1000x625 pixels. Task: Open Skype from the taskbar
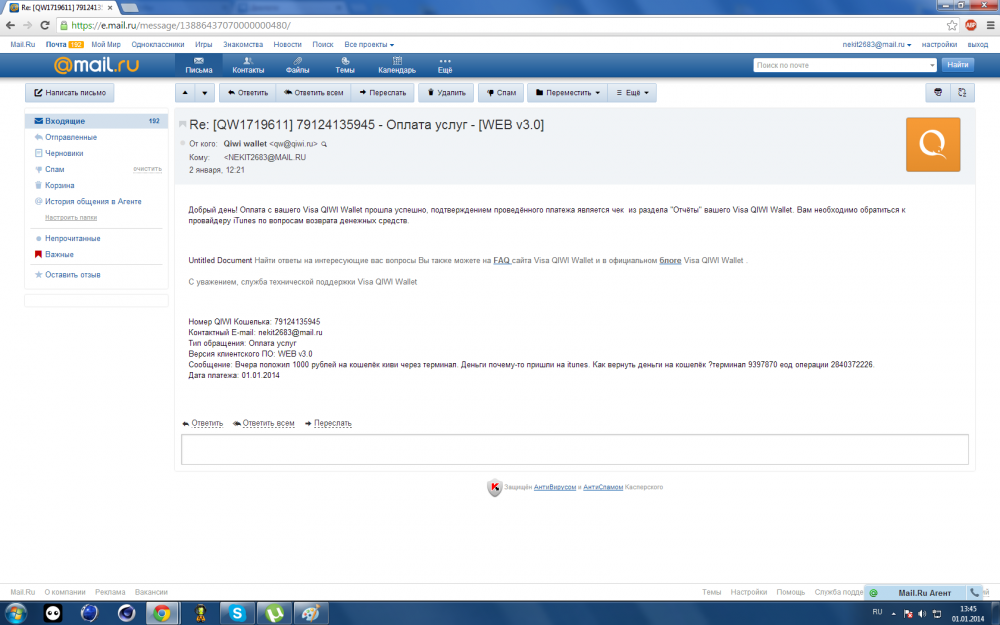click(237, 613)
